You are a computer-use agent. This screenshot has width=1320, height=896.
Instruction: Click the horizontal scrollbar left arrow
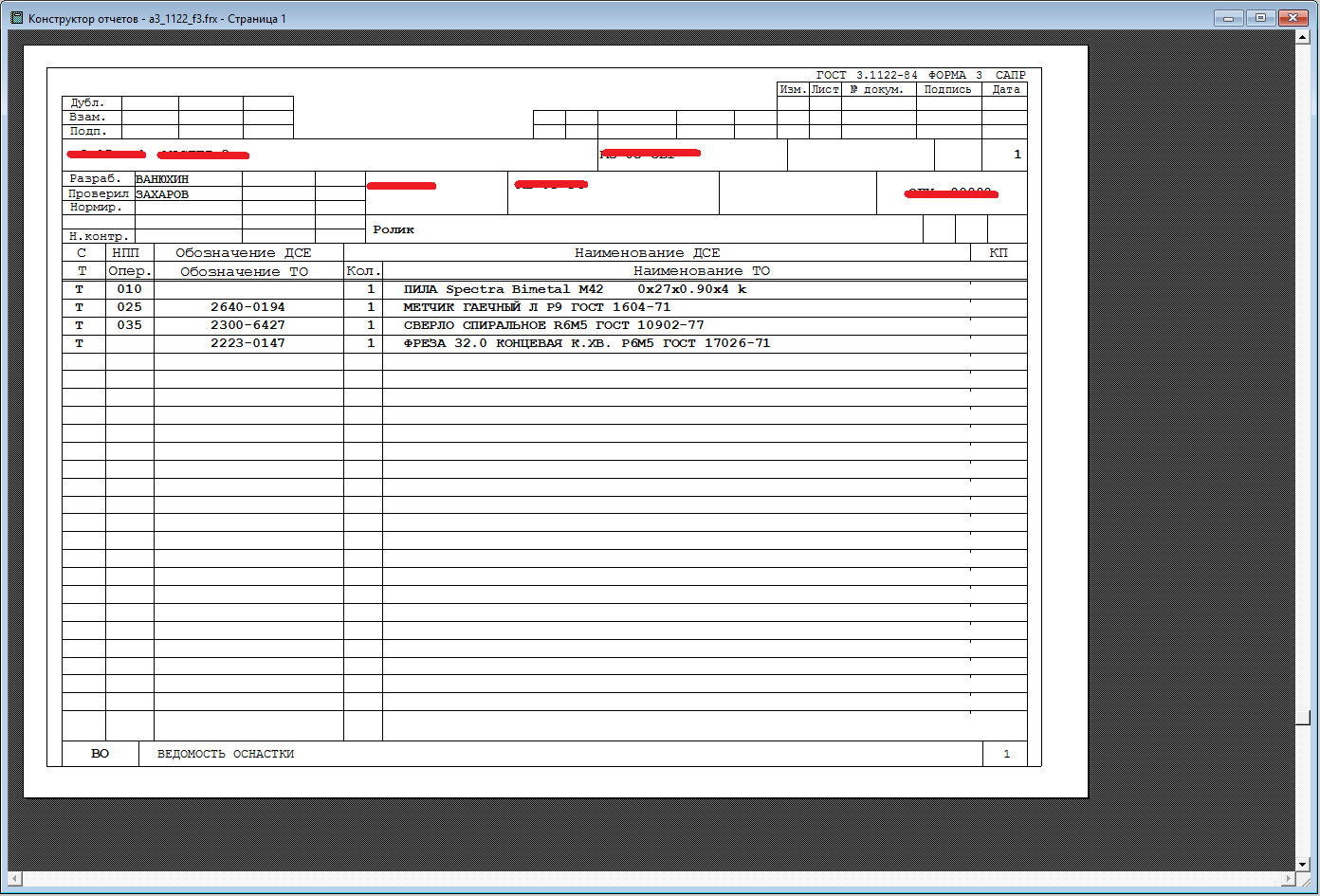click(15, 879)
